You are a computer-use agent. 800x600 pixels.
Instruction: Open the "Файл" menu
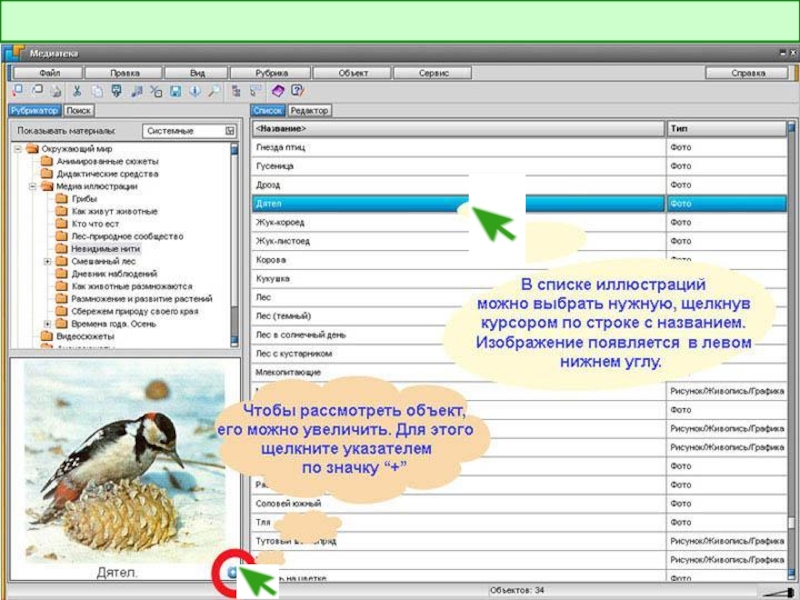(49, 73)
